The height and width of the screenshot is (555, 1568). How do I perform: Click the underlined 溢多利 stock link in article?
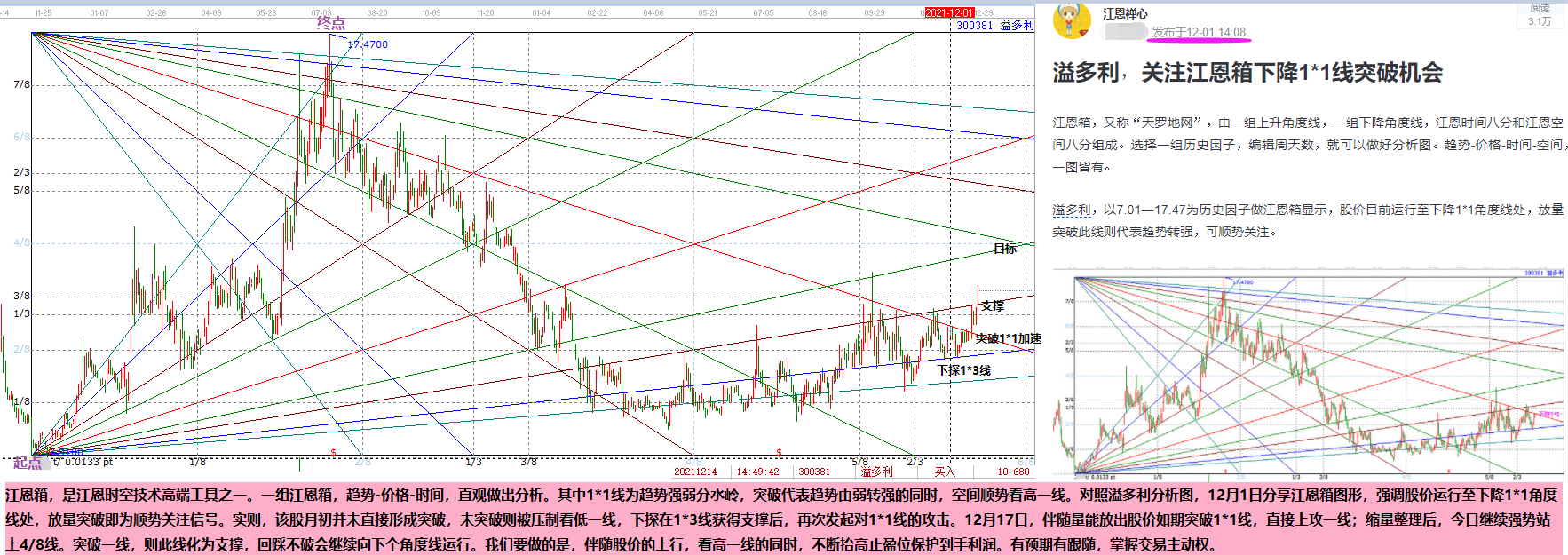click(1072, 210)
